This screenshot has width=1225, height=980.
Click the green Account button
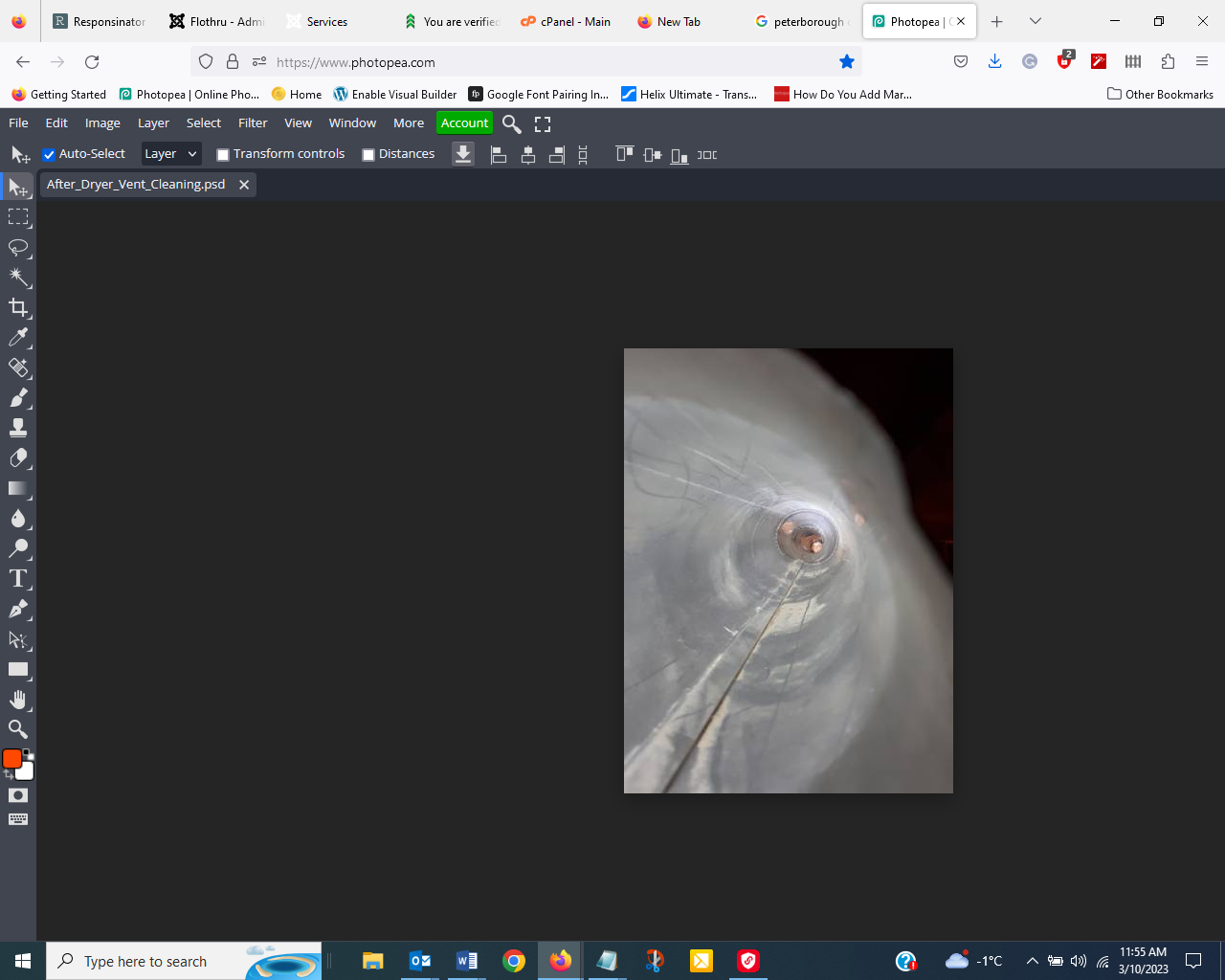click(464, 122)
